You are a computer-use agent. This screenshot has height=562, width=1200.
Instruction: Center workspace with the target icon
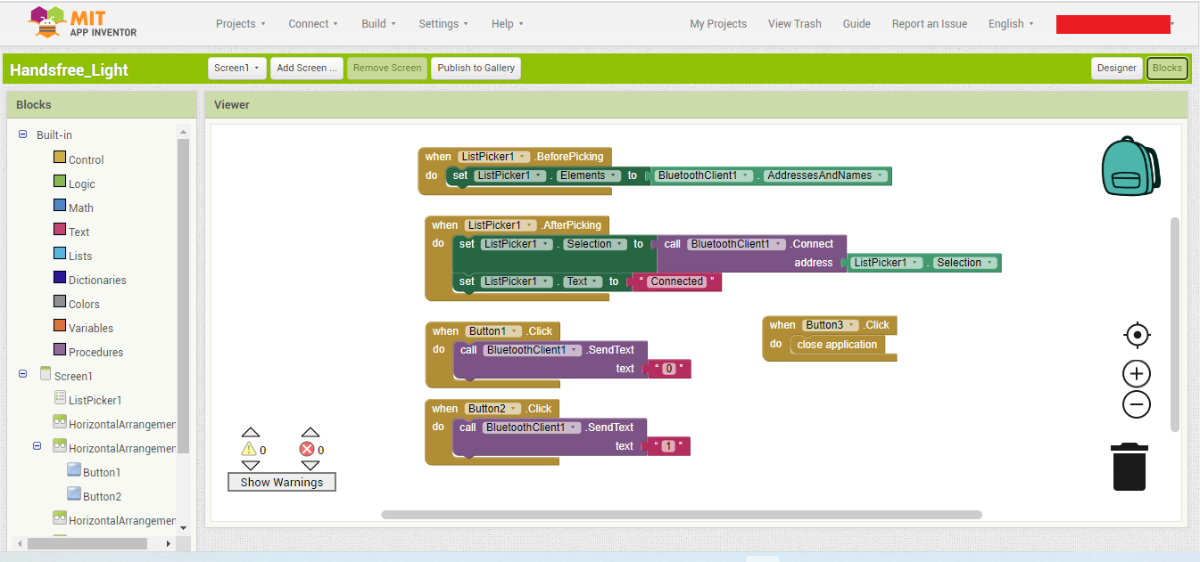pos(1137,335)
